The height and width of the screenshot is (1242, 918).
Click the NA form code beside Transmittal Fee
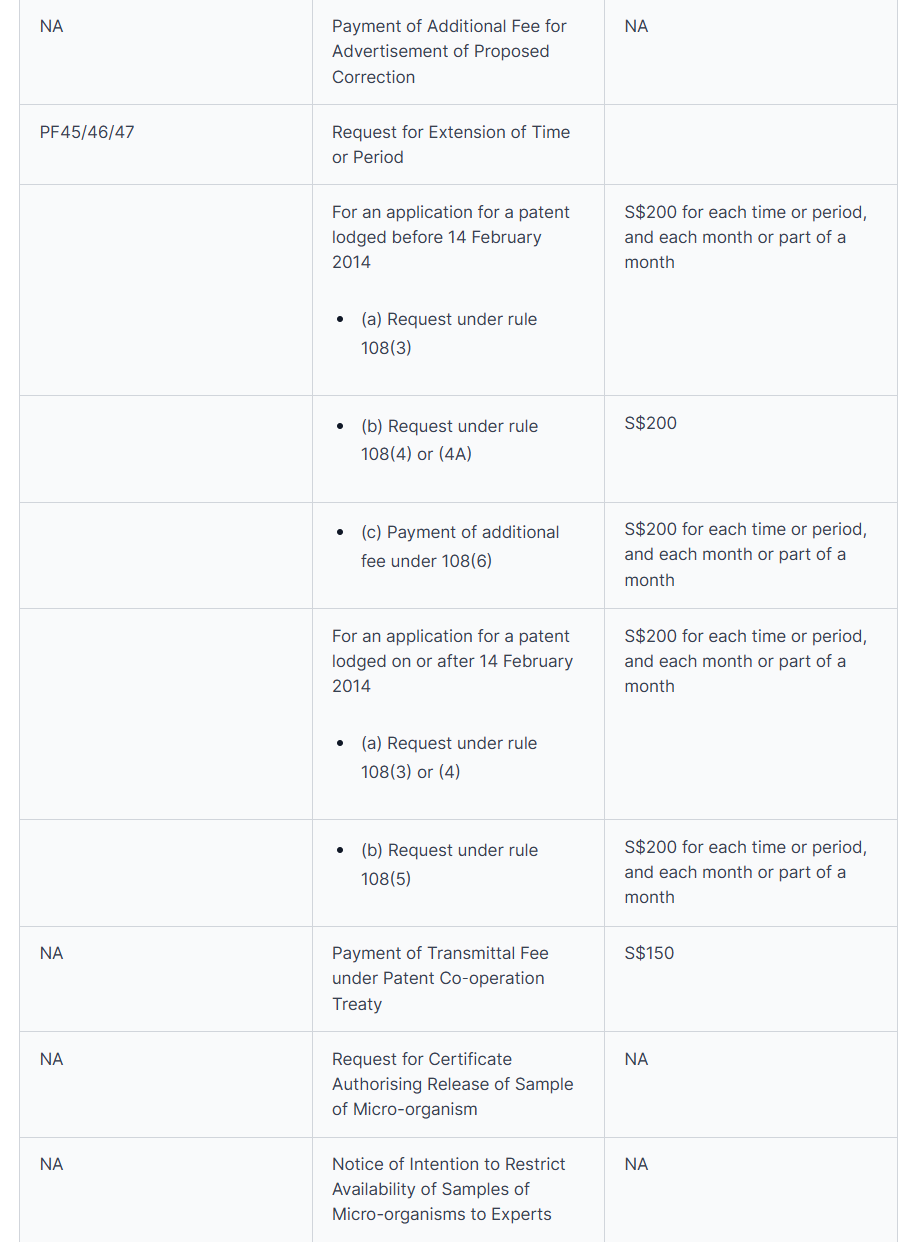tap(51, 953)
